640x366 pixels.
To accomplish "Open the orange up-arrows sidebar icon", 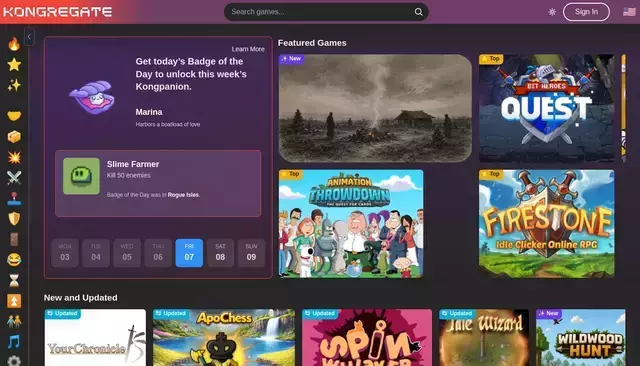I will (x=14, y=301).
